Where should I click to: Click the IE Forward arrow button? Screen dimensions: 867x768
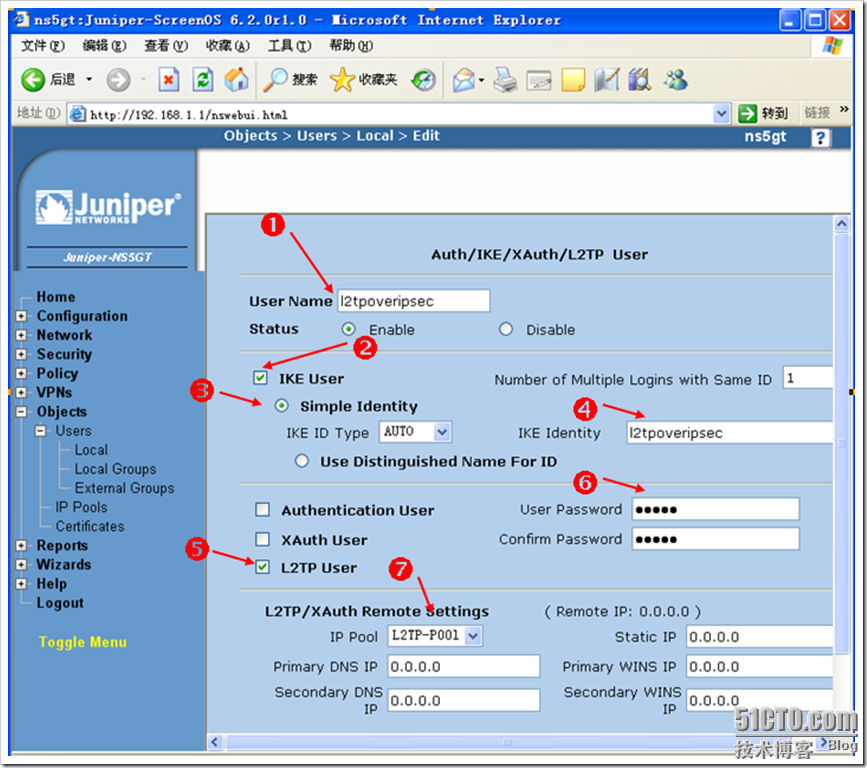(x=118, y=80)
